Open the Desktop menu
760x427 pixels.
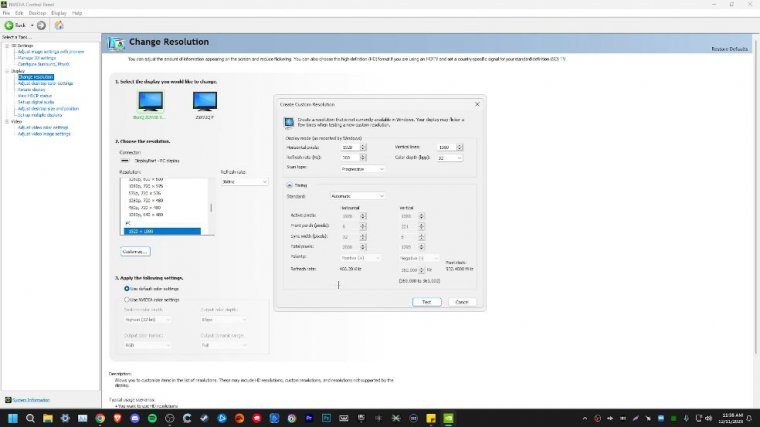36,13
